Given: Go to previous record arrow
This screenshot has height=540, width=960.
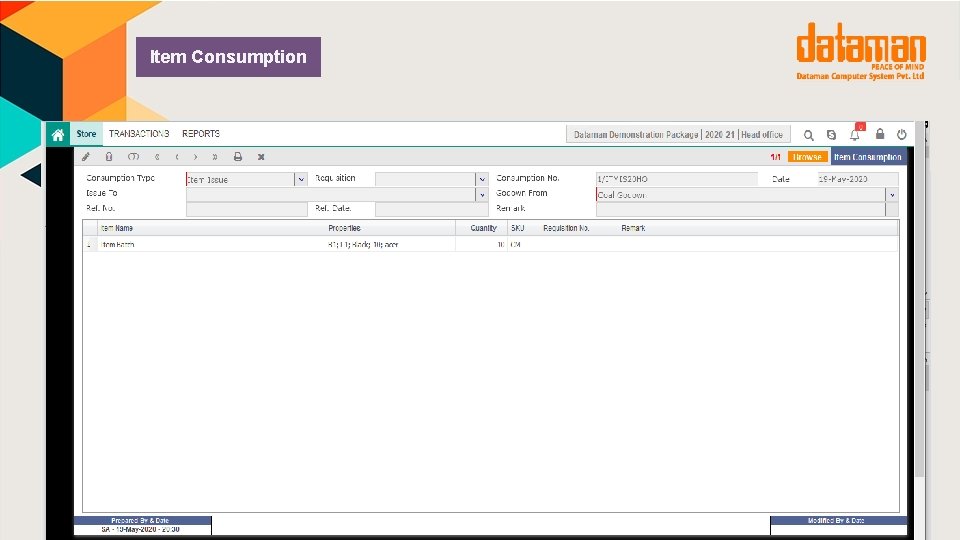Looking at the screenshot, I should [177, 157].
